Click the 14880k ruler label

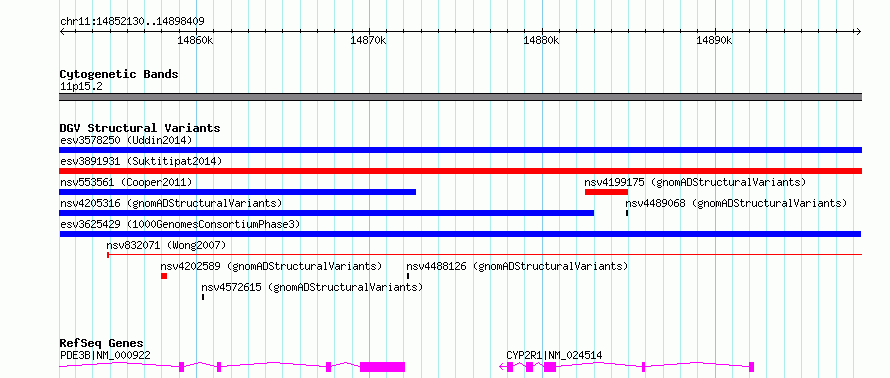coord(541,41)
